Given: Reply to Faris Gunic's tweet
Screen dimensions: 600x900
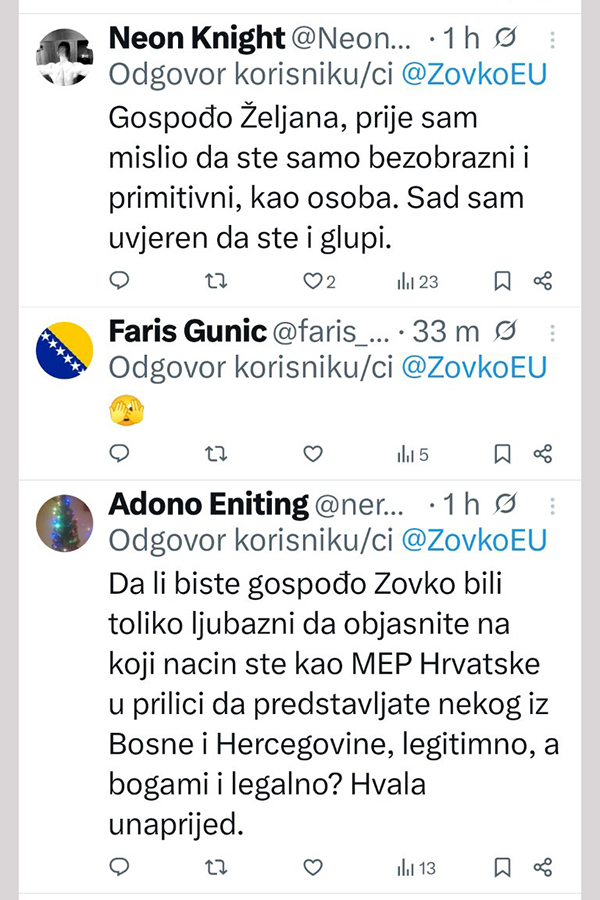Looking at the screenshot, I should tap(119, 454).
